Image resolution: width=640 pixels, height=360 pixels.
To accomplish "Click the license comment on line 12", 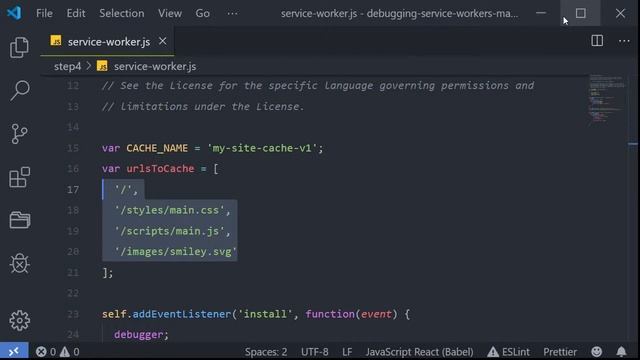I will coord(318,86).
